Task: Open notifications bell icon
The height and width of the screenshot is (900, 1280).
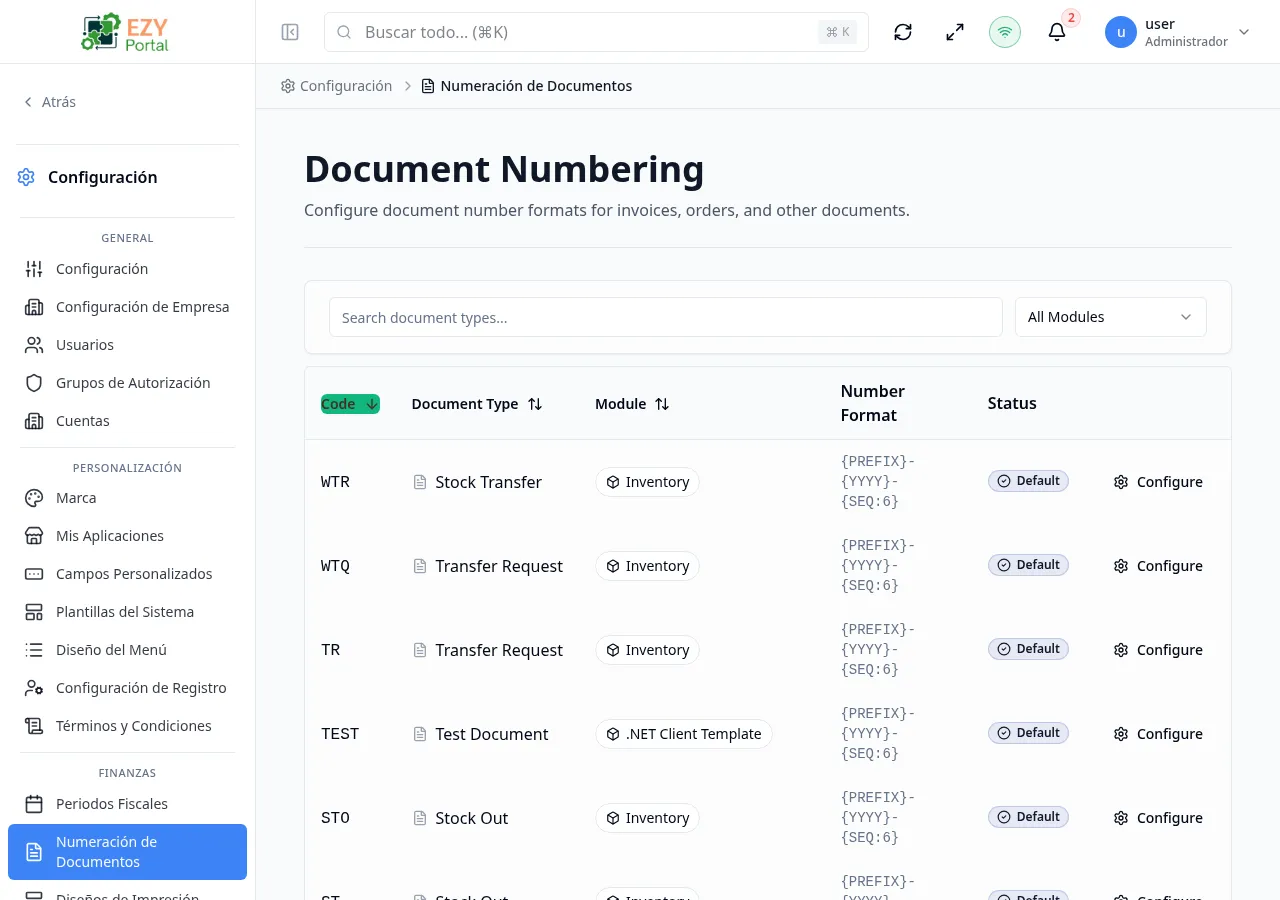Action: click(1057, 32)
